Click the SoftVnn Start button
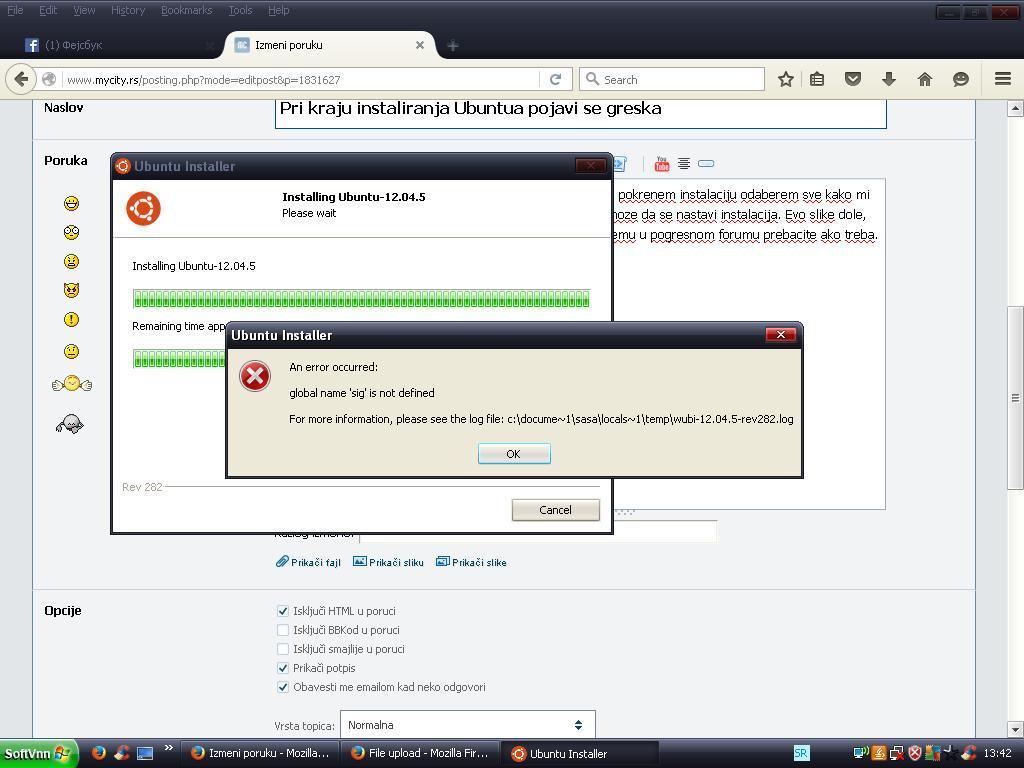This screenshot has width=1024, height=768. click(x=38, y=754)
